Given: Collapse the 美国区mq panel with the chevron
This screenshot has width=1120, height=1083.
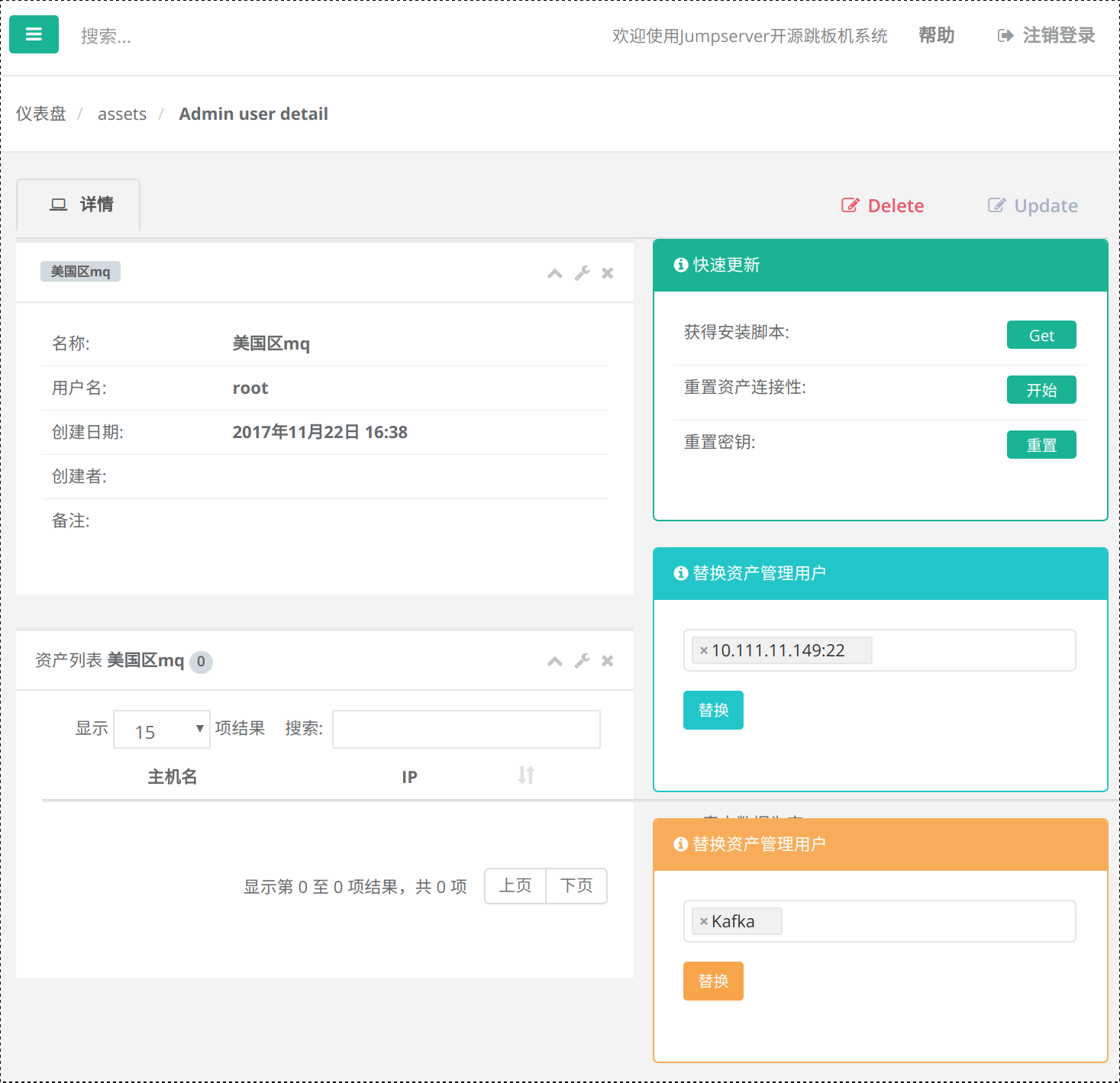Looking at the screenshot, I should [554, 273].
